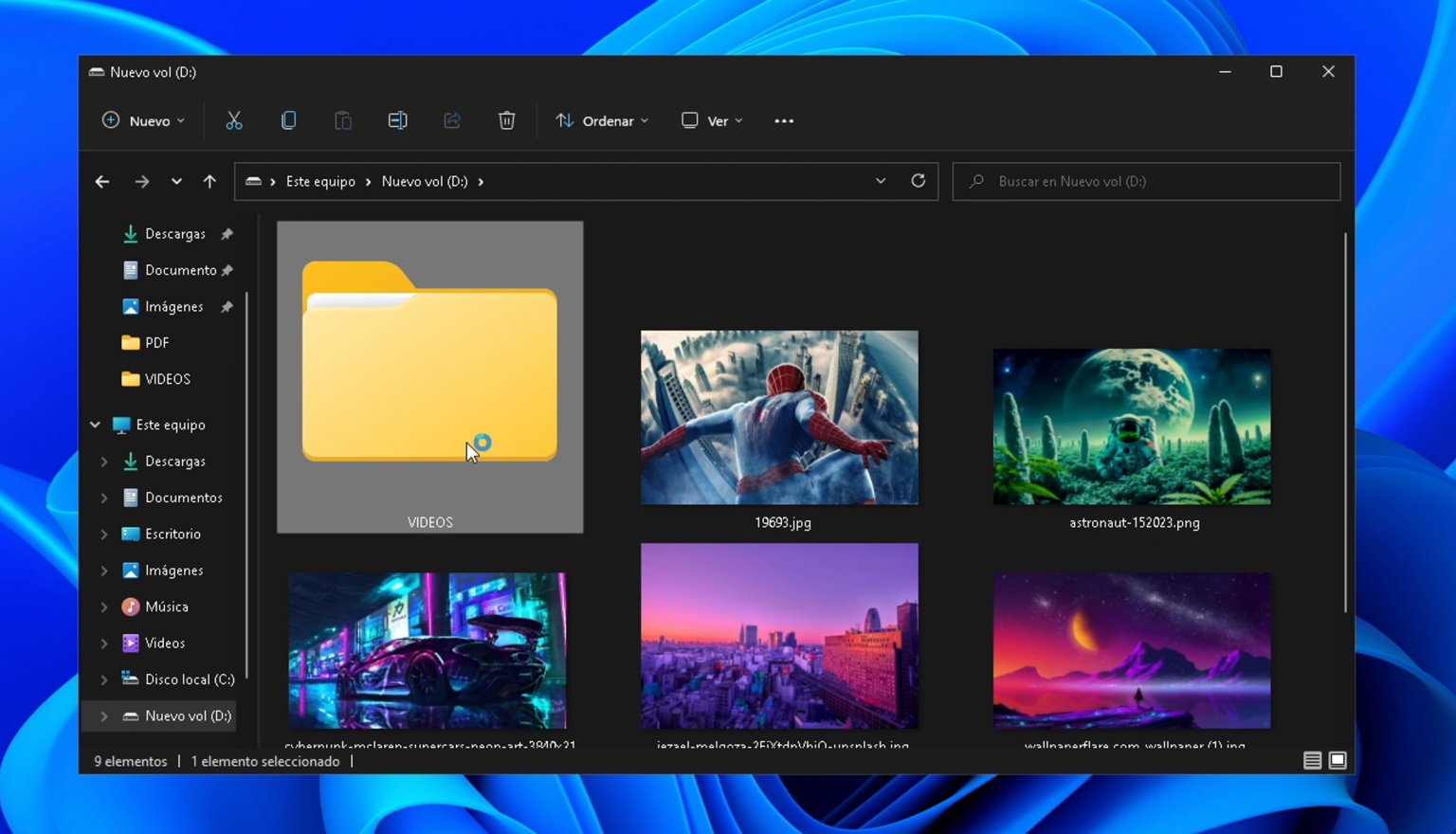Click the 1 elemento seleccionado text
The image size is (1456, 834).
click(x=265, y=761)
